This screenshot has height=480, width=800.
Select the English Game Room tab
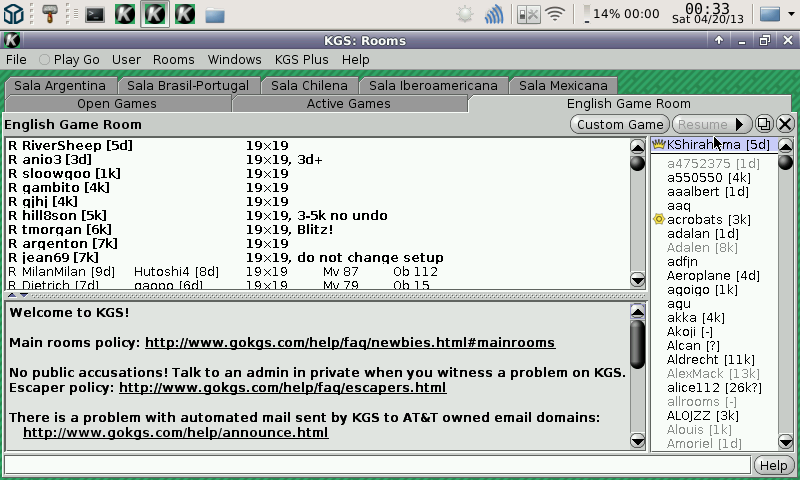(x=629, y=104)
